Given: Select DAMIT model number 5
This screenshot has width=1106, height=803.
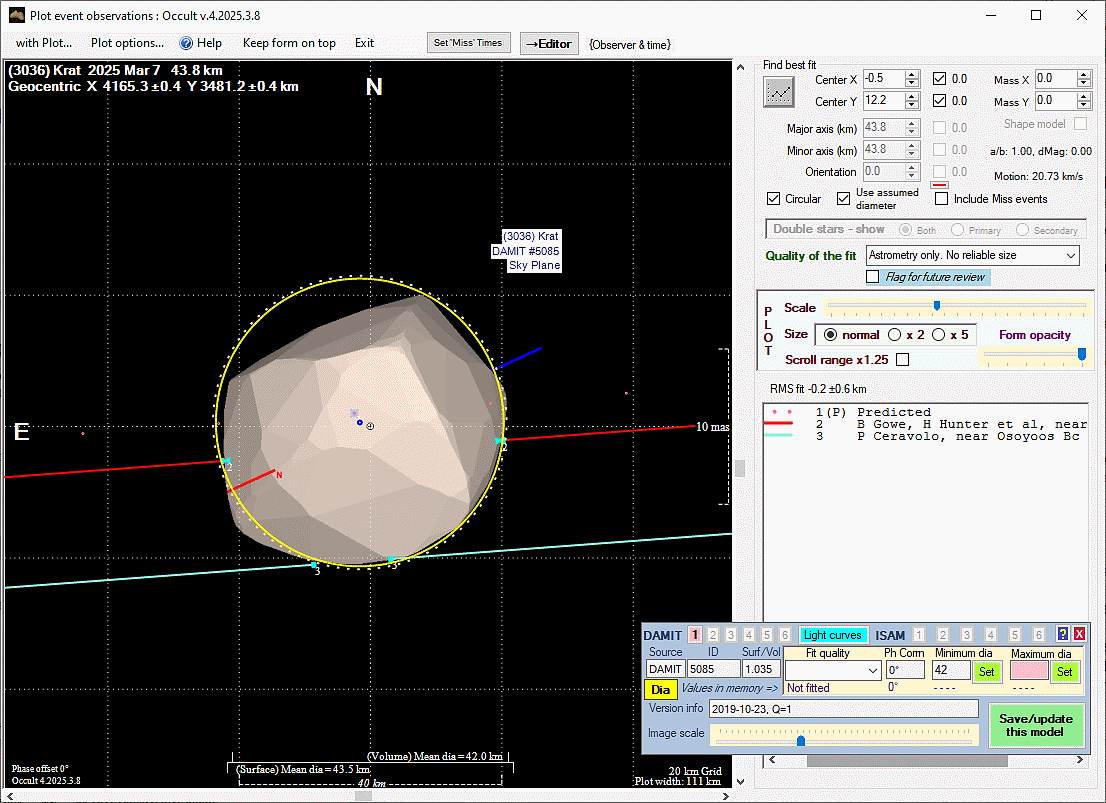Looking at the screenshot, I should coord(767,635).
